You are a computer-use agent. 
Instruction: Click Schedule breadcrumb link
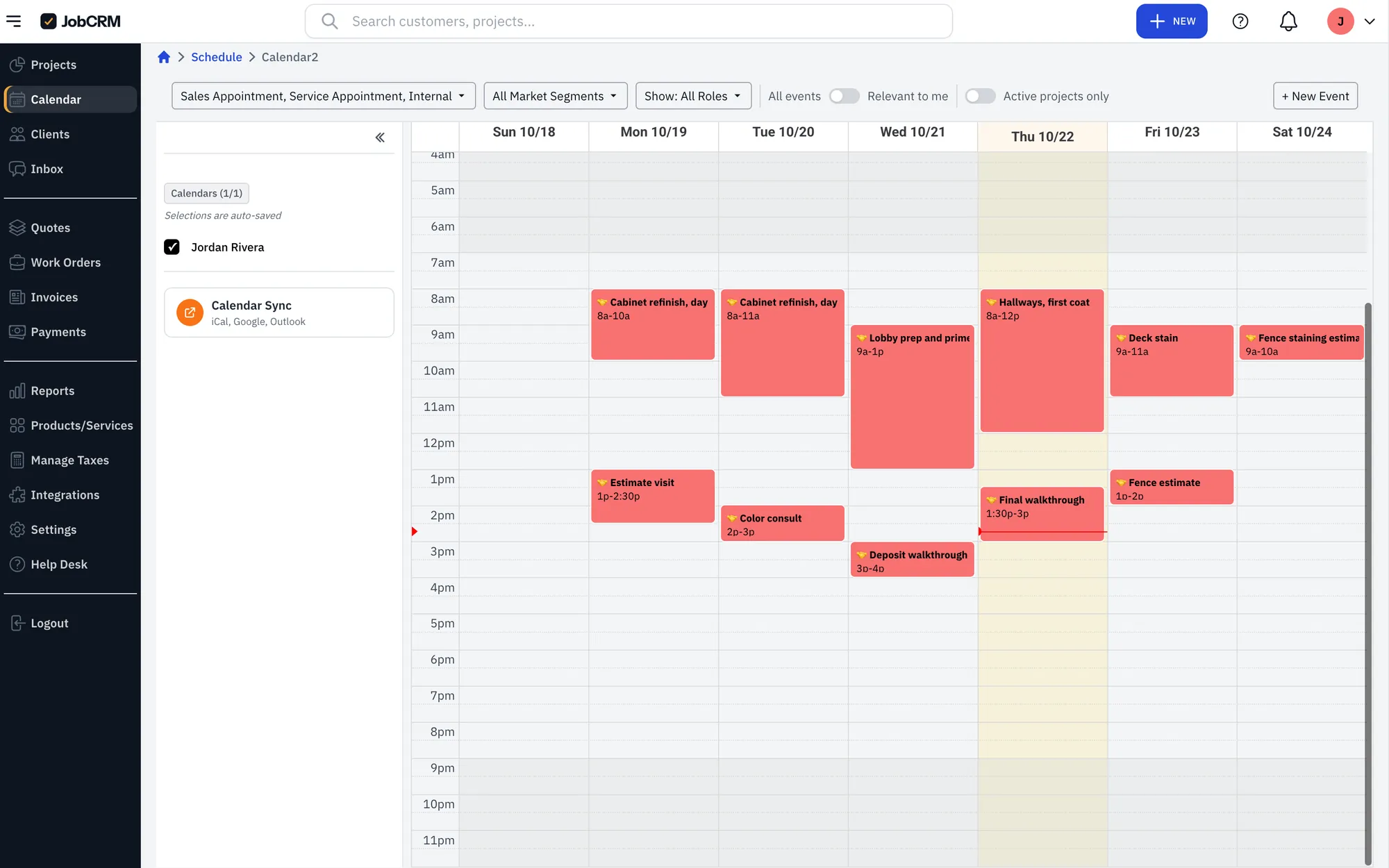point(217,57)
